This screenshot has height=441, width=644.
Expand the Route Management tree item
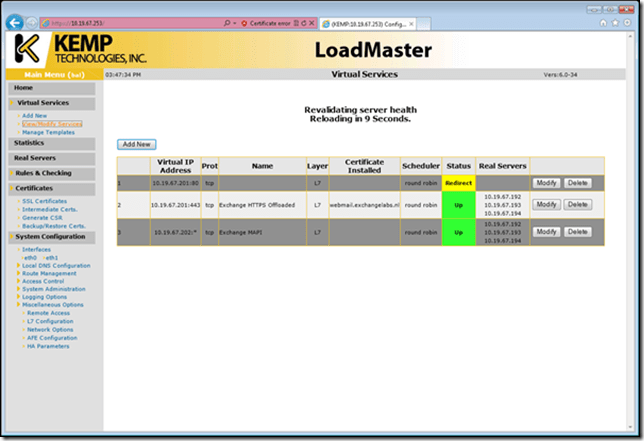50,273
